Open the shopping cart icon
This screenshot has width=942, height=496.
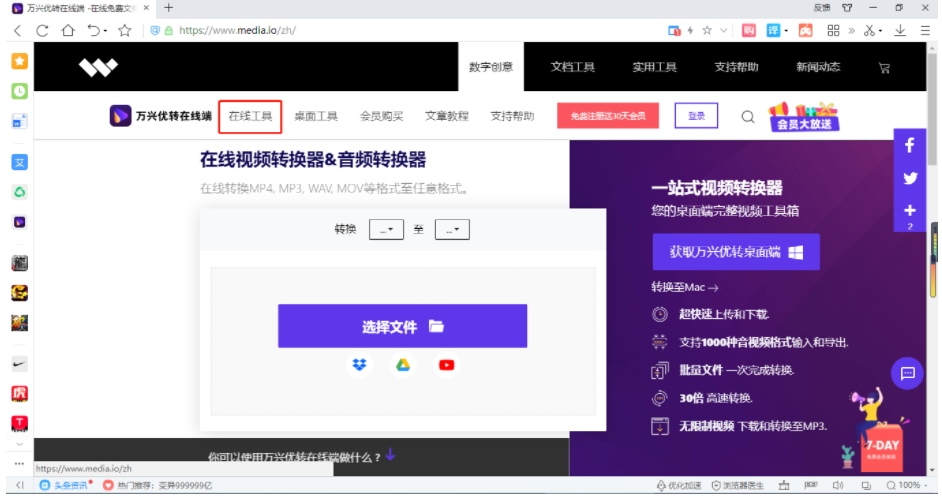(x=884, y=68)
